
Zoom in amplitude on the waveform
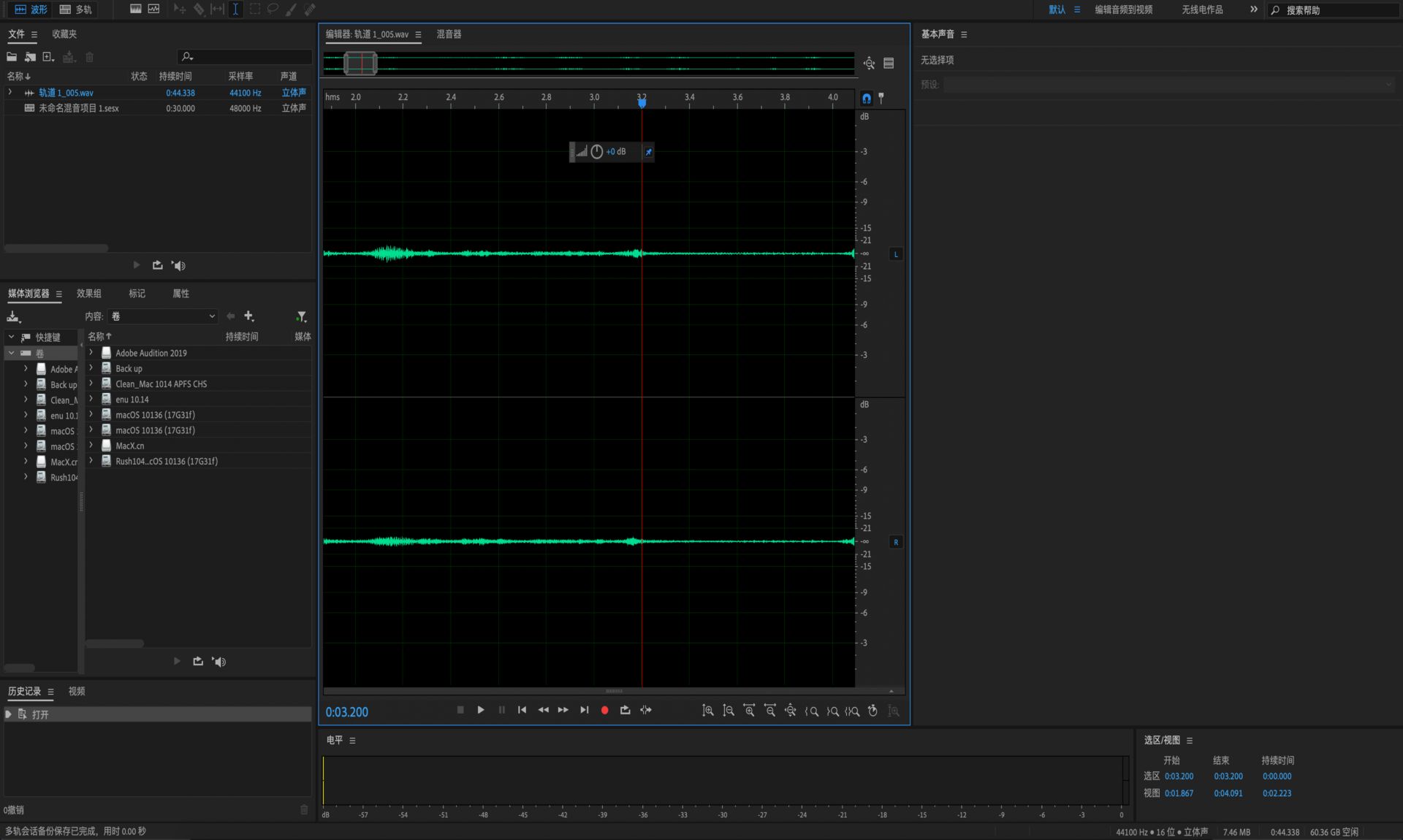[707, 711]
